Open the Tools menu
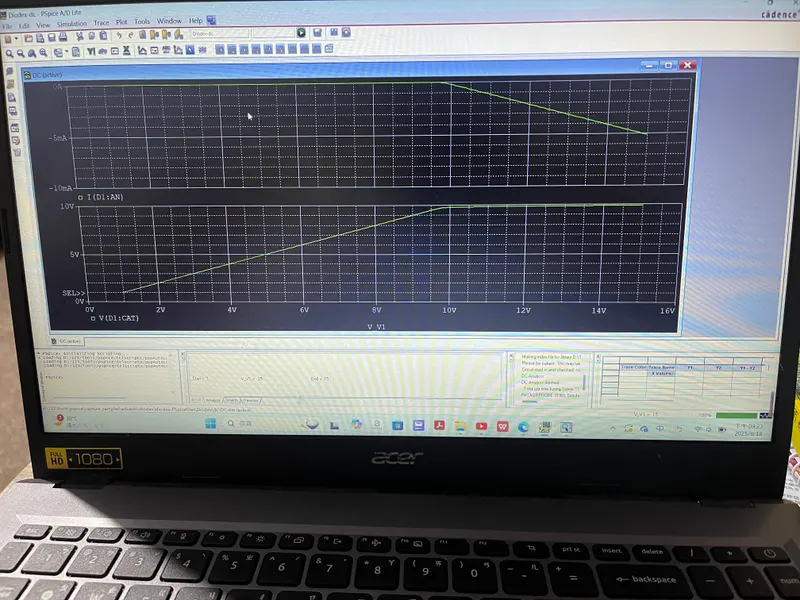The image size is (800, 600). (142, 21)
